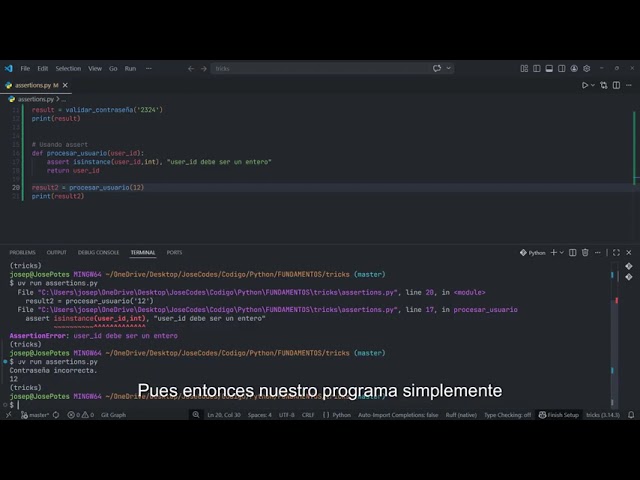The width and height of the screenshot is (640, 480).
Task: Click the procesar_usuario(12) call on line 20
Action: click(x=107, y=187)
